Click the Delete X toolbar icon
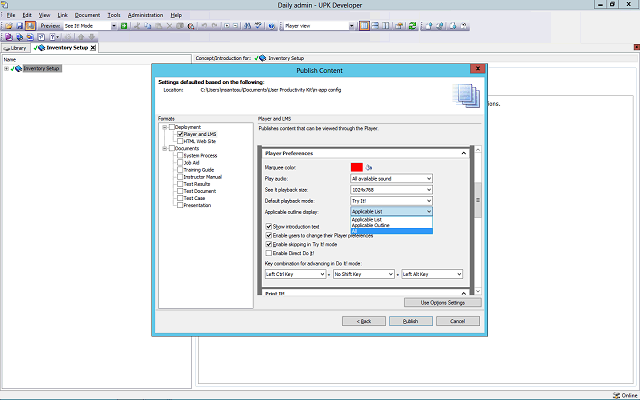This screenshot has height=400, width=640. (169, 26)
